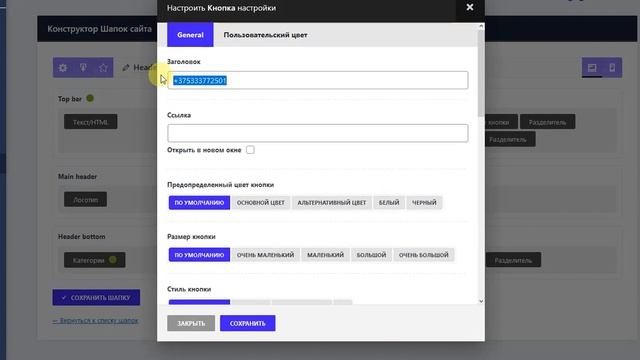Image resolution: width=640 pixels, height=360 pixels.
Task: Select Очень большой button size
Action: click(423, 255)
